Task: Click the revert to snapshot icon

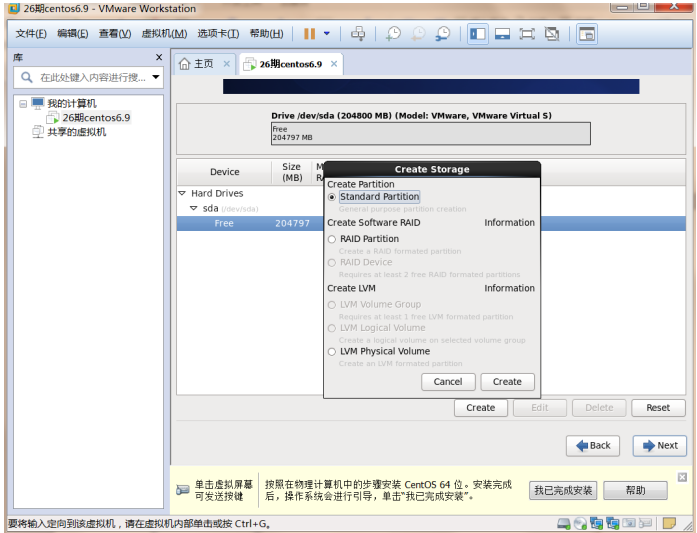Action: point(418,34)
